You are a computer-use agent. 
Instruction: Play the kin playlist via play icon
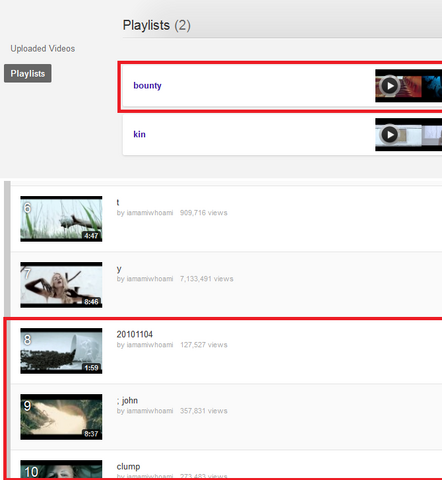tap(389, 135)
